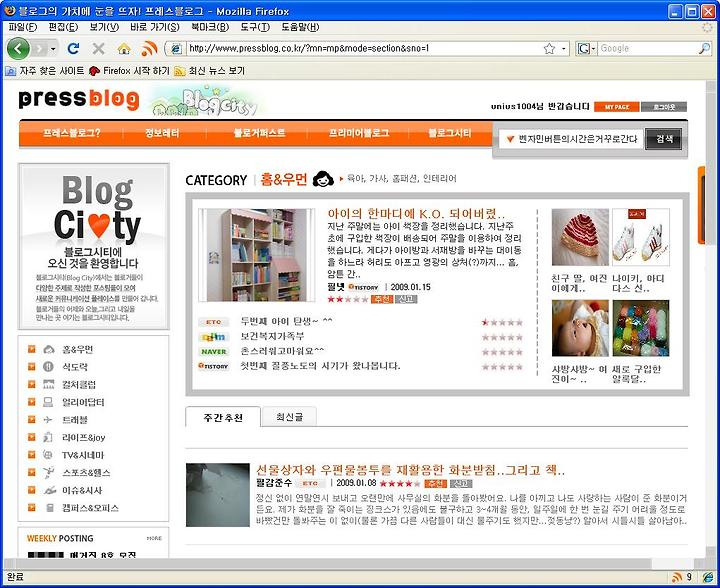Select the 라이프&joy category icon

48,437
